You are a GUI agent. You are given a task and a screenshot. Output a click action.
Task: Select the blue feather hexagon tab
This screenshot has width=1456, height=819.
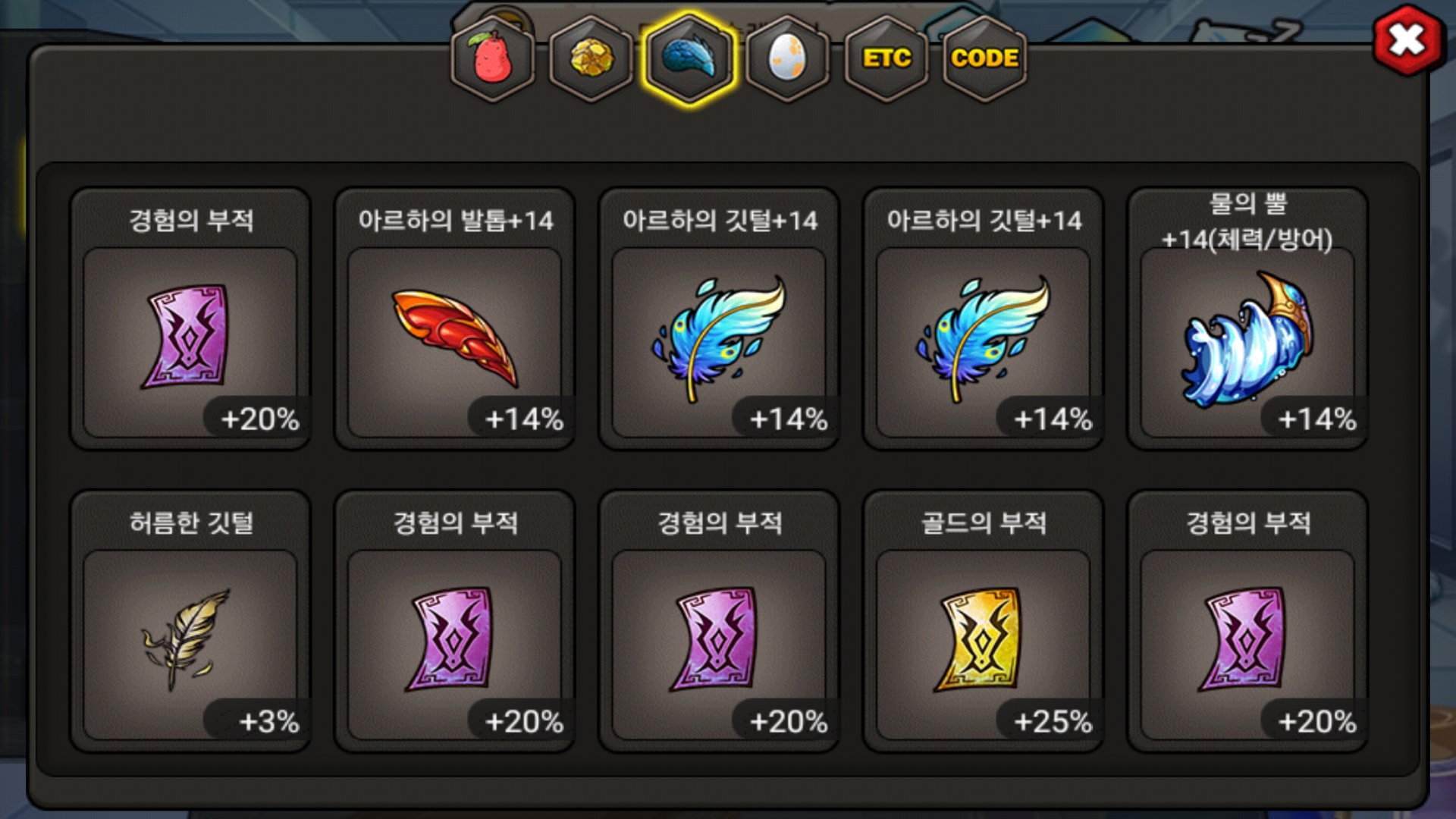pyautogui.click(x=689, y=58)
